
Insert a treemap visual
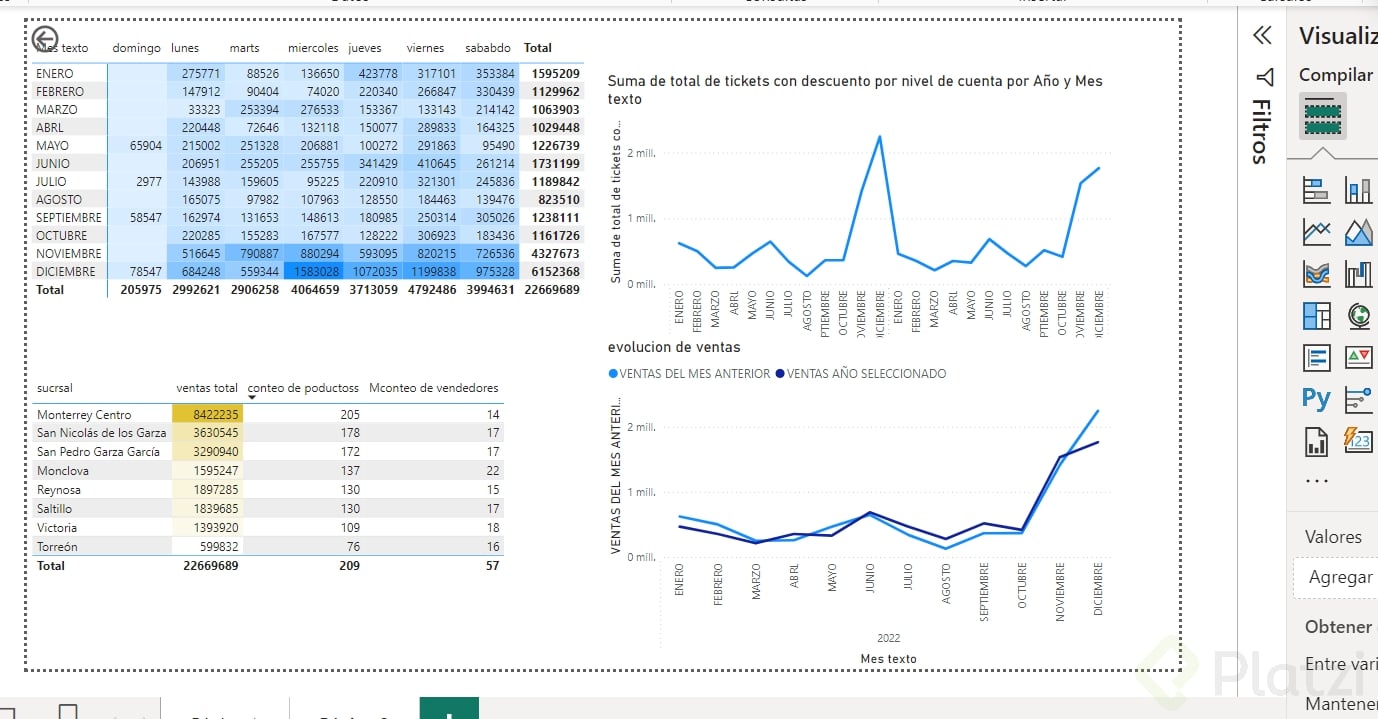coord(1316,316)
